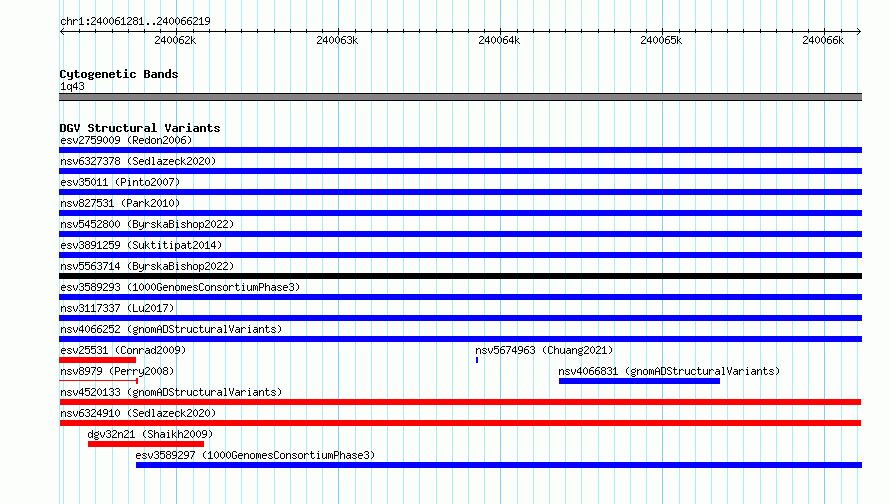
Task: Click the blue bar under esv3589297
Action: coord(499,465)
